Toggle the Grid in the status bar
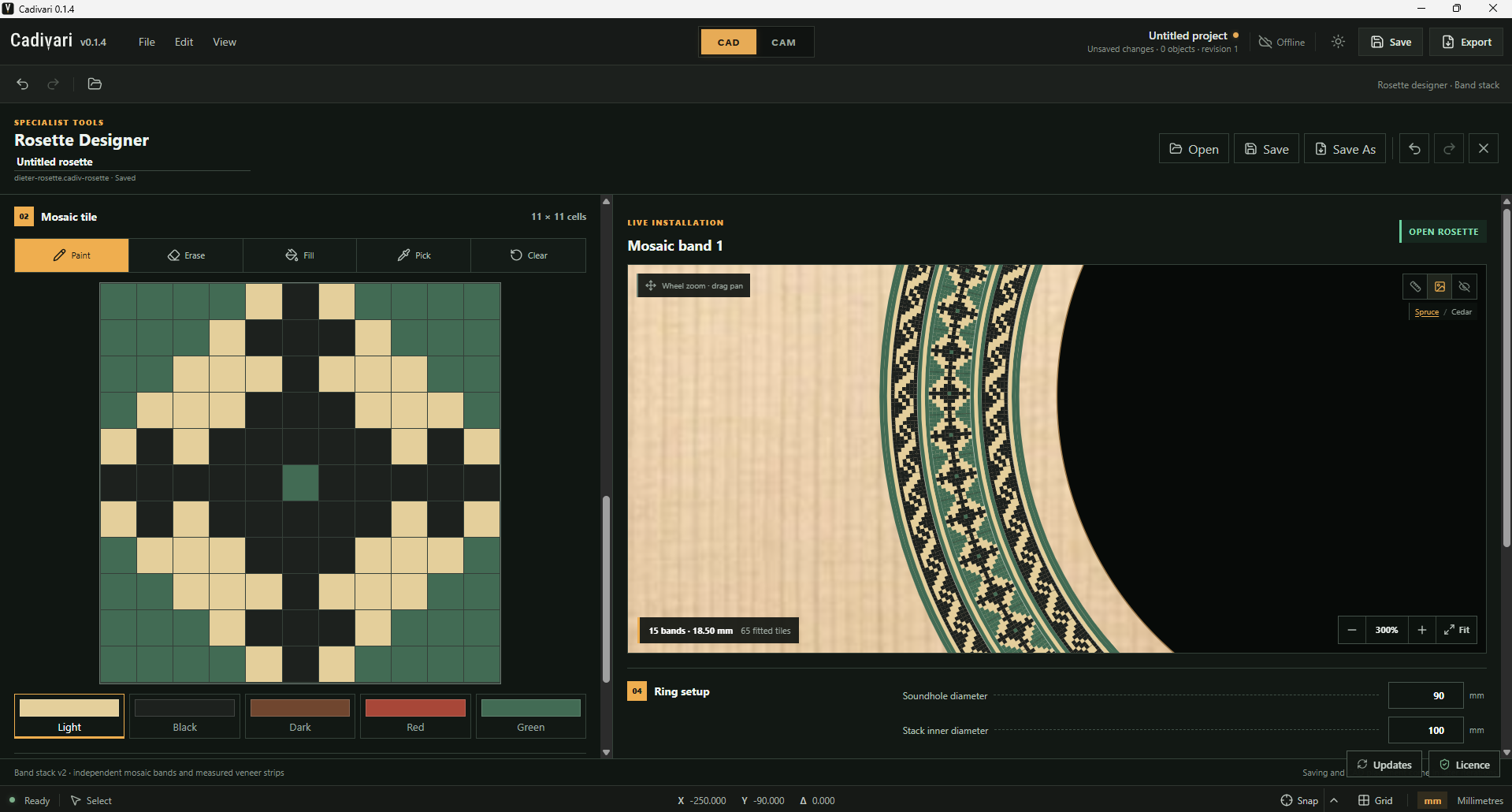 click(1375, 800)
